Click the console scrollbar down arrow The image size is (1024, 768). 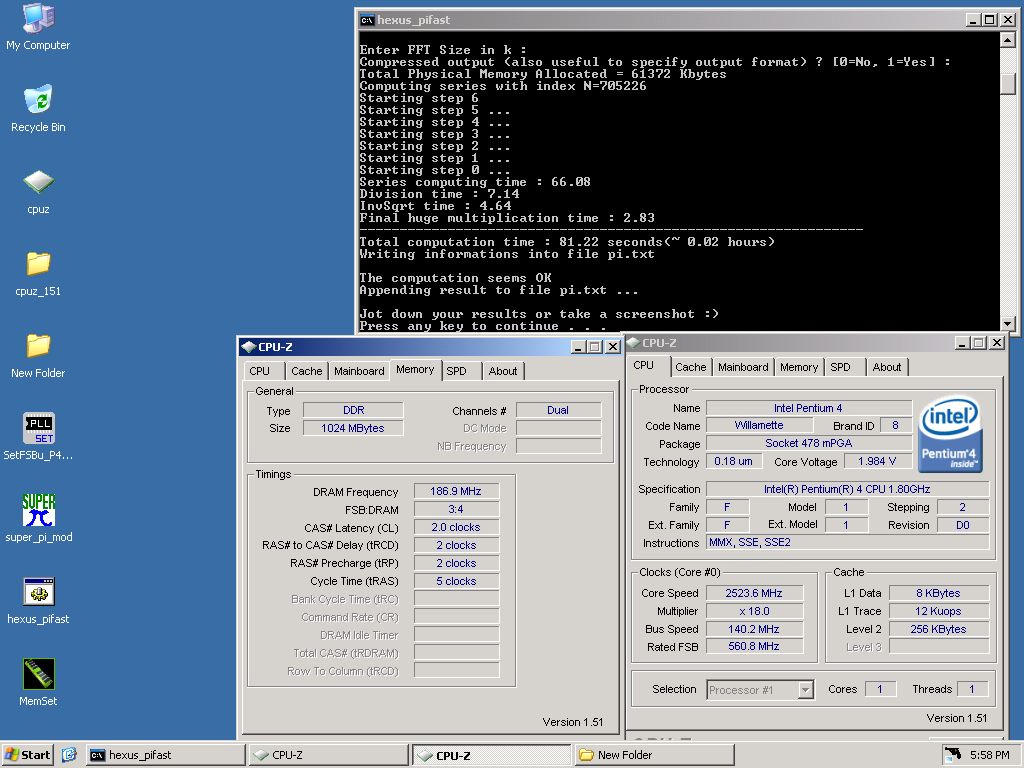[1008, 323]
